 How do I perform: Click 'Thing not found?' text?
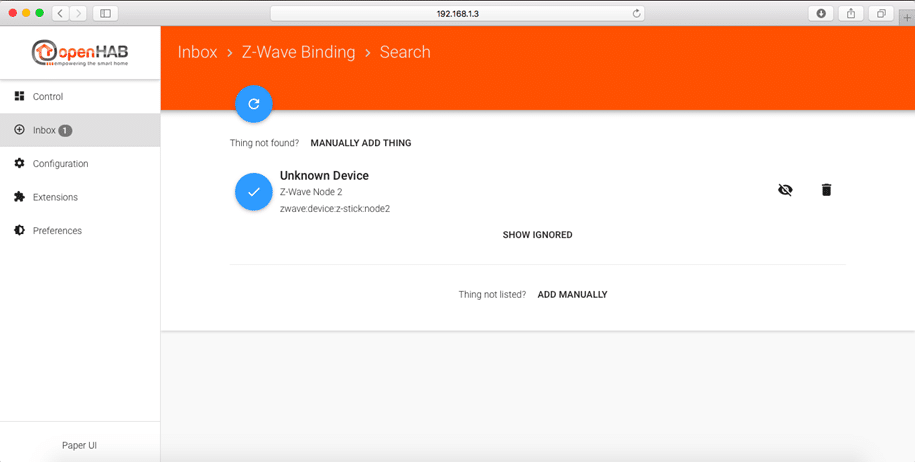point(264,143)
